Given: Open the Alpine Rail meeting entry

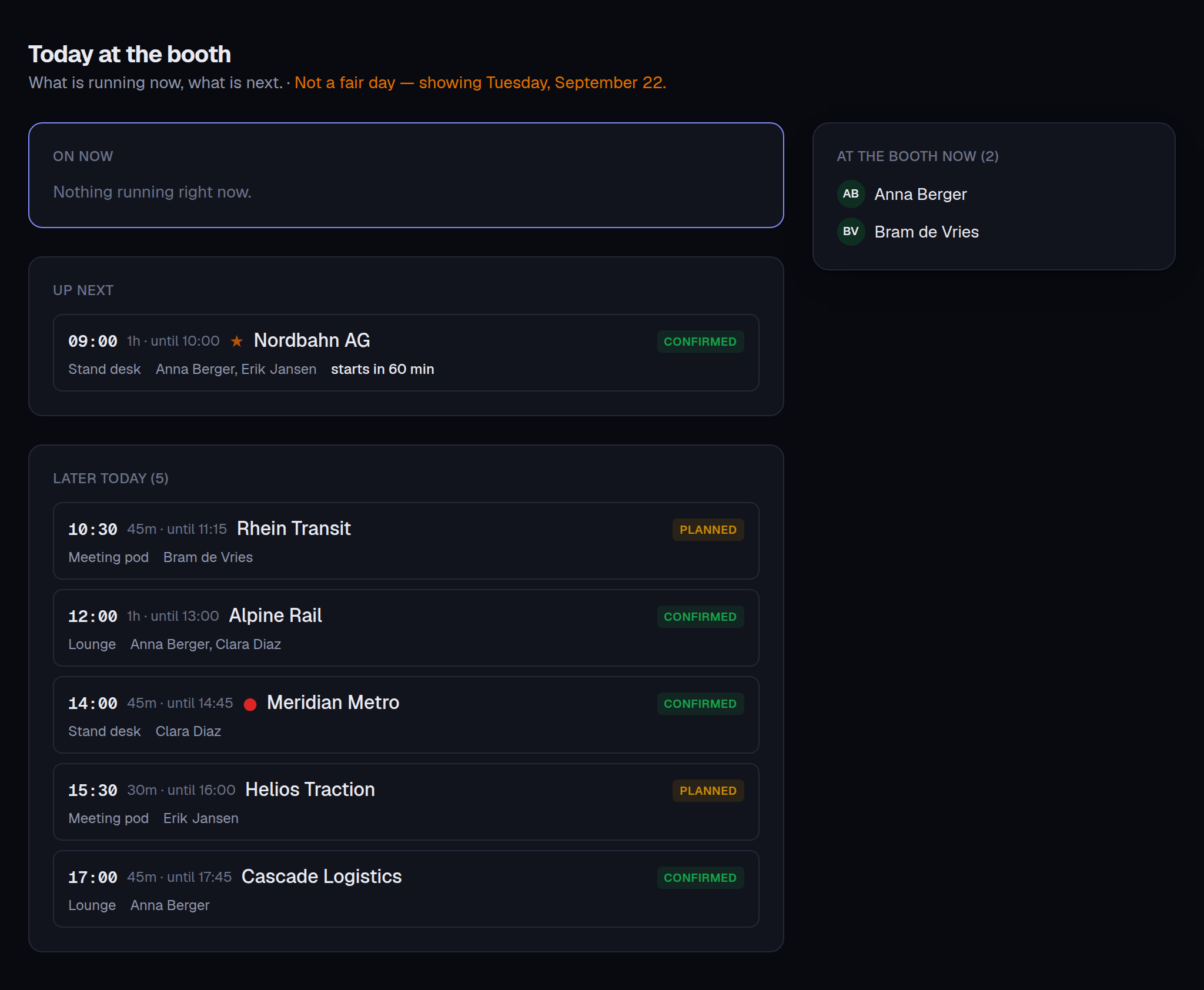Looking at the screenshot, I should [x=406, y=628].
